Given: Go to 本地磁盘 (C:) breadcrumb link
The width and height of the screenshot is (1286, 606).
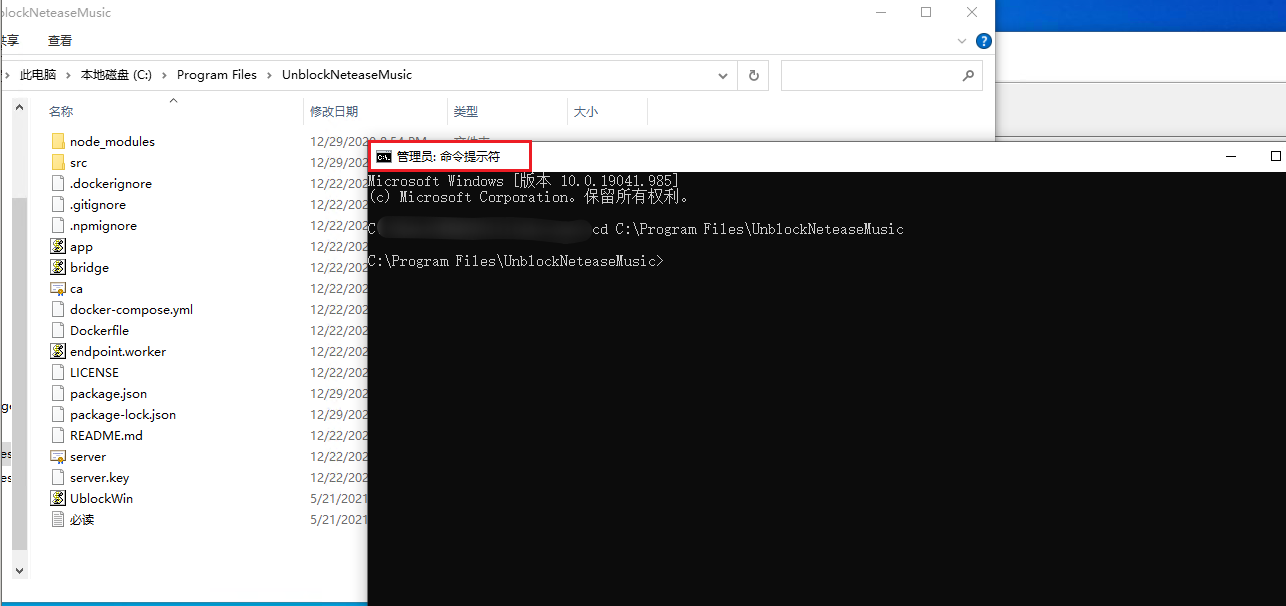Looking at the screenshot, I should (115, 74).
